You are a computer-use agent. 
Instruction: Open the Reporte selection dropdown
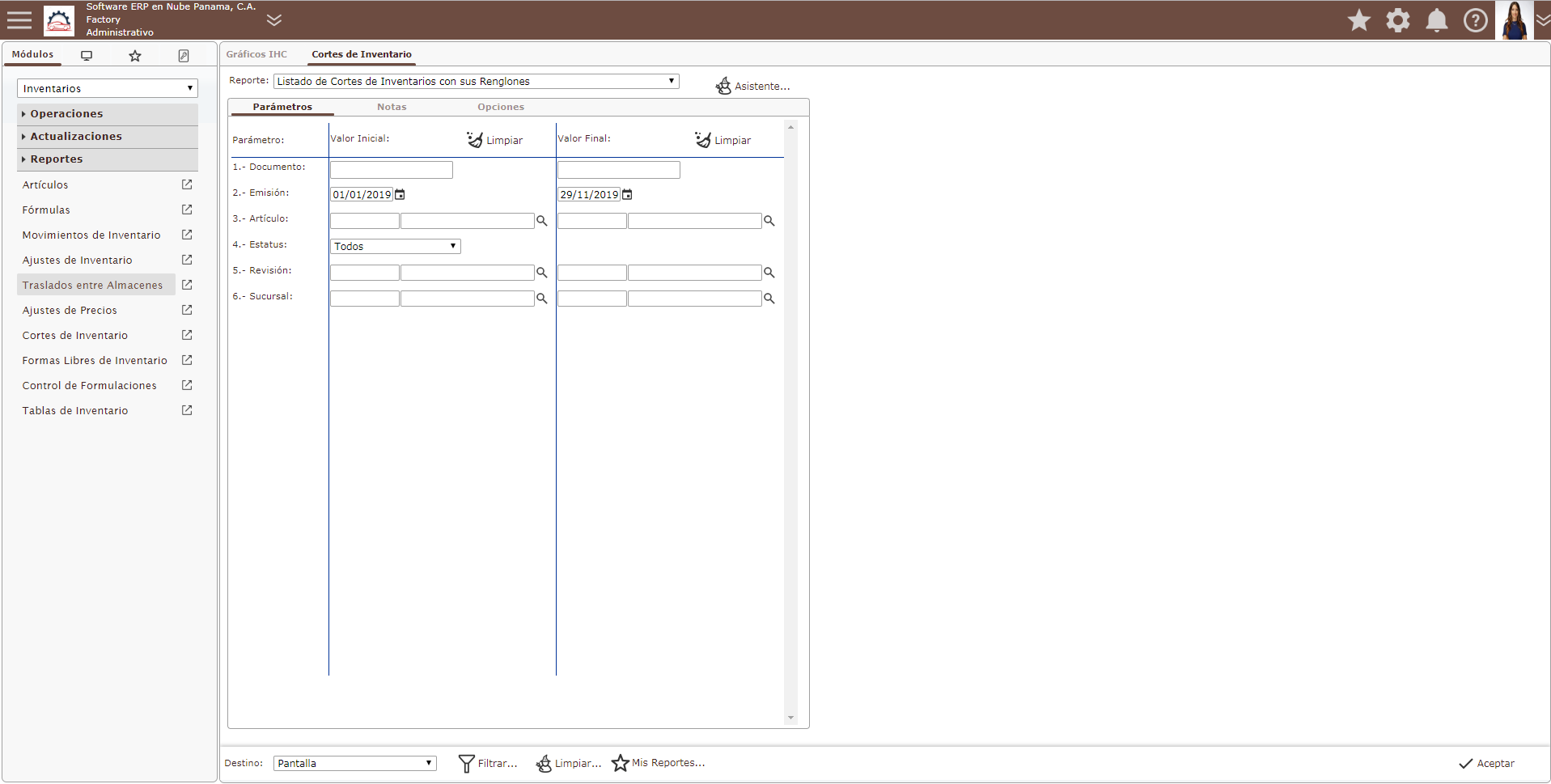click(x=476, y=82)
